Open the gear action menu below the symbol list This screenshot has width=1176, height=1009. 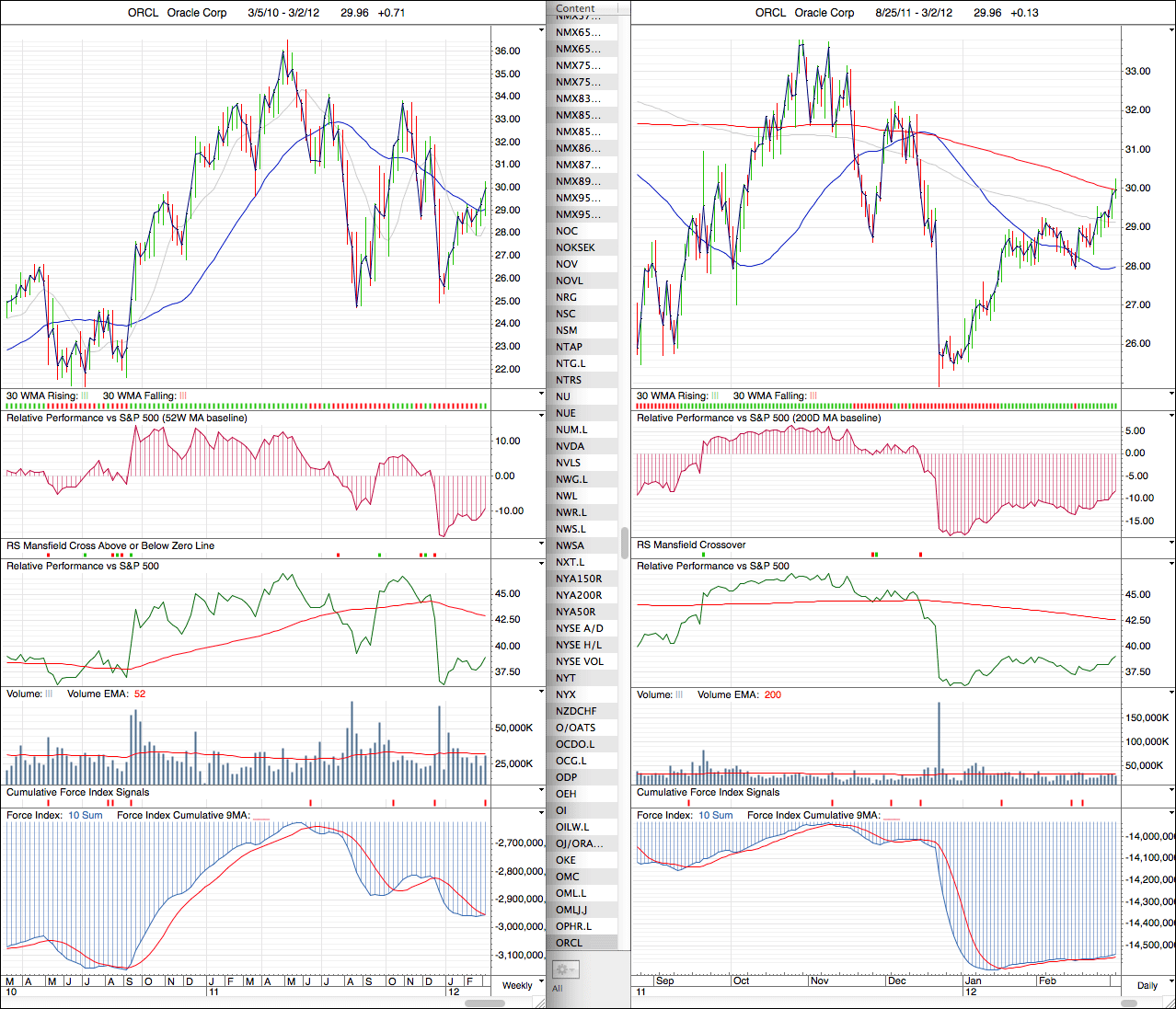click(x=564, y=970)
